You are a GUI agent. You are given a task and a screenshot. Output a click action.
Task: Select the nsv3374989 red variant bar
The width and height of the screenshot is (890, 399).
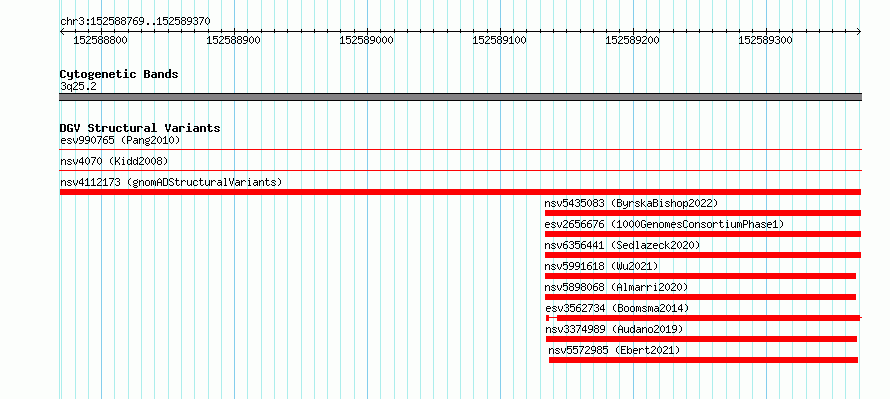click(x=701, y=339)
